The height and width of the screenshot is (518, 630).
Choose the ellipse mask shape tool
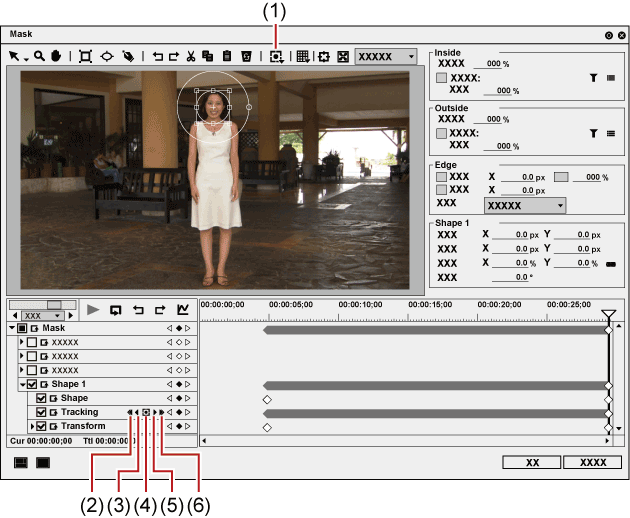coord(107,56)
